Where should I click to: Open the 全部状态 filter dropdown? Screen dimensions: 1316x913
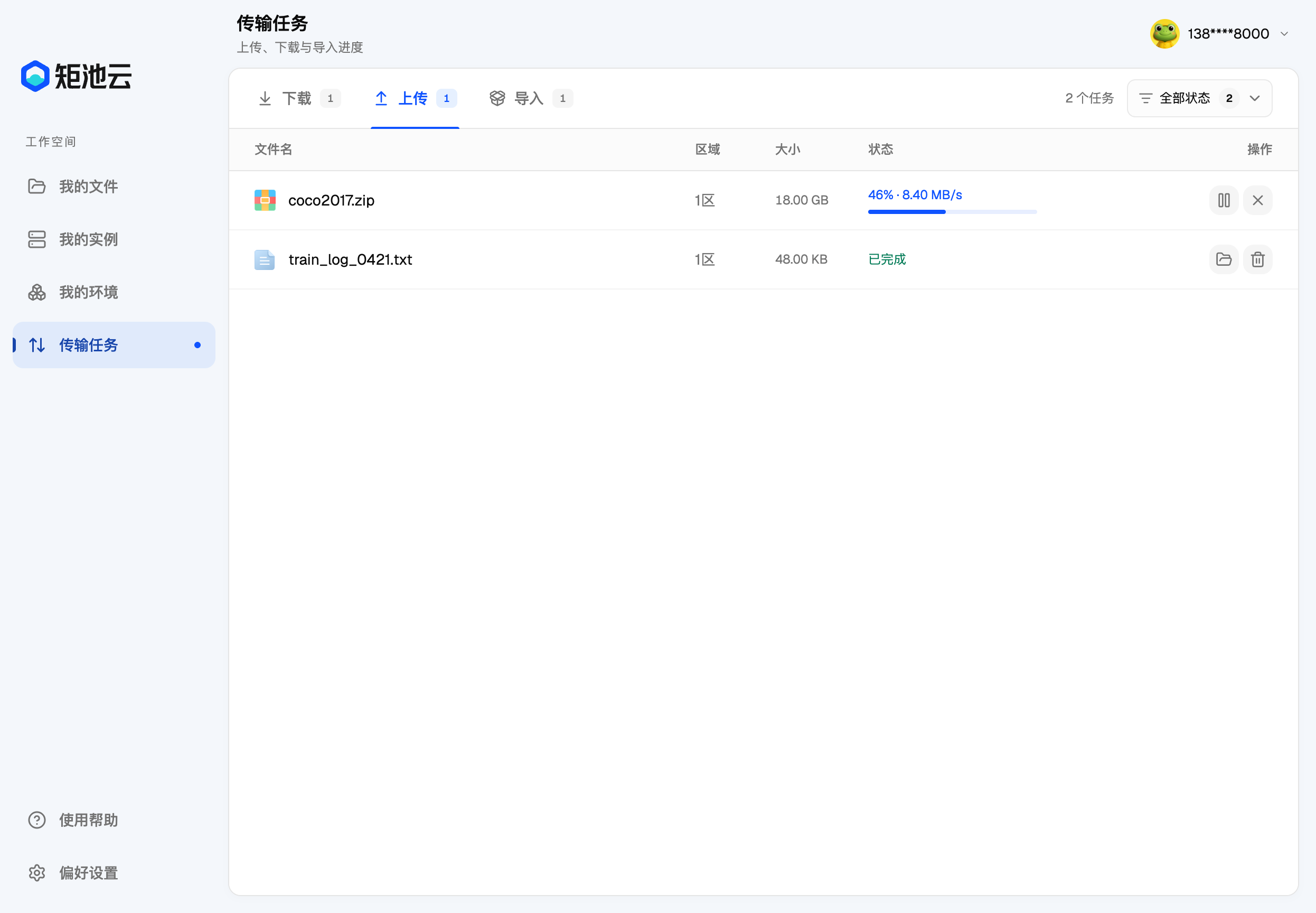pyautogui.click(x=1199, y=98)
